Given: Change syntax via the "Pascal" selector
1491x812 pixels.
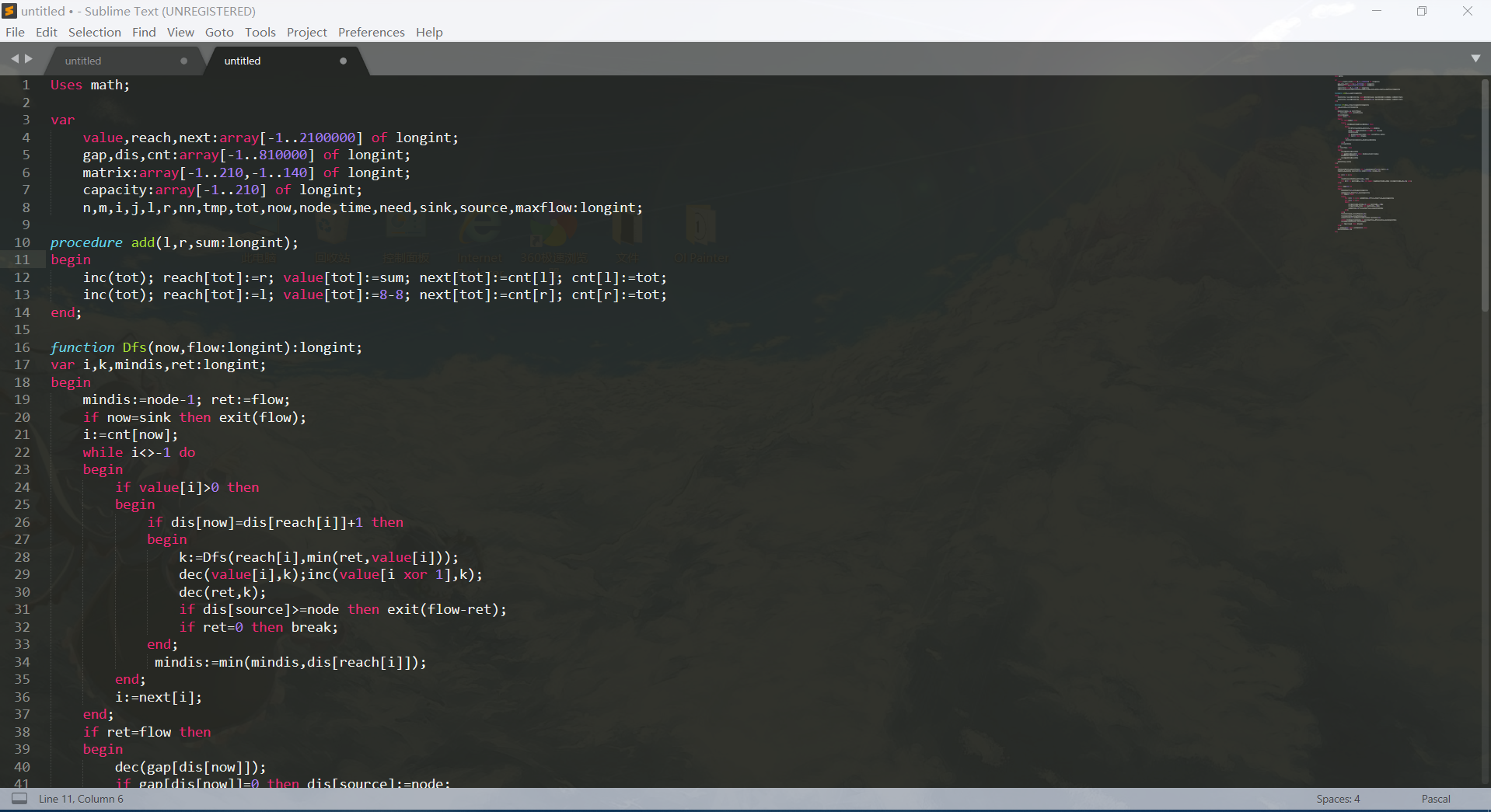Looking at the screenshot, I should pyautogui.click(x=1436, y=799).
